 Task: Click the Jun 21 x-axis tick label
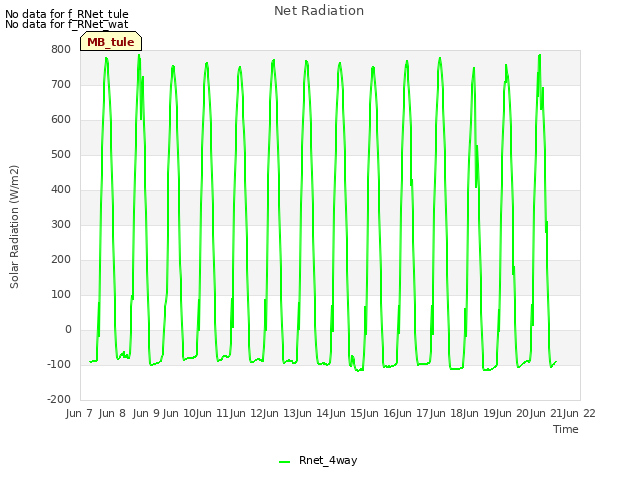tap(546, 413)
